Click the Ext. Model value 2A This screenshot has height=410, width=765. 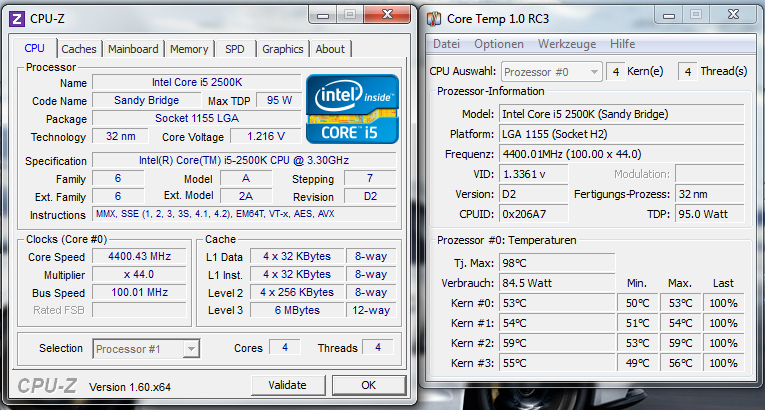coord(246,196)
